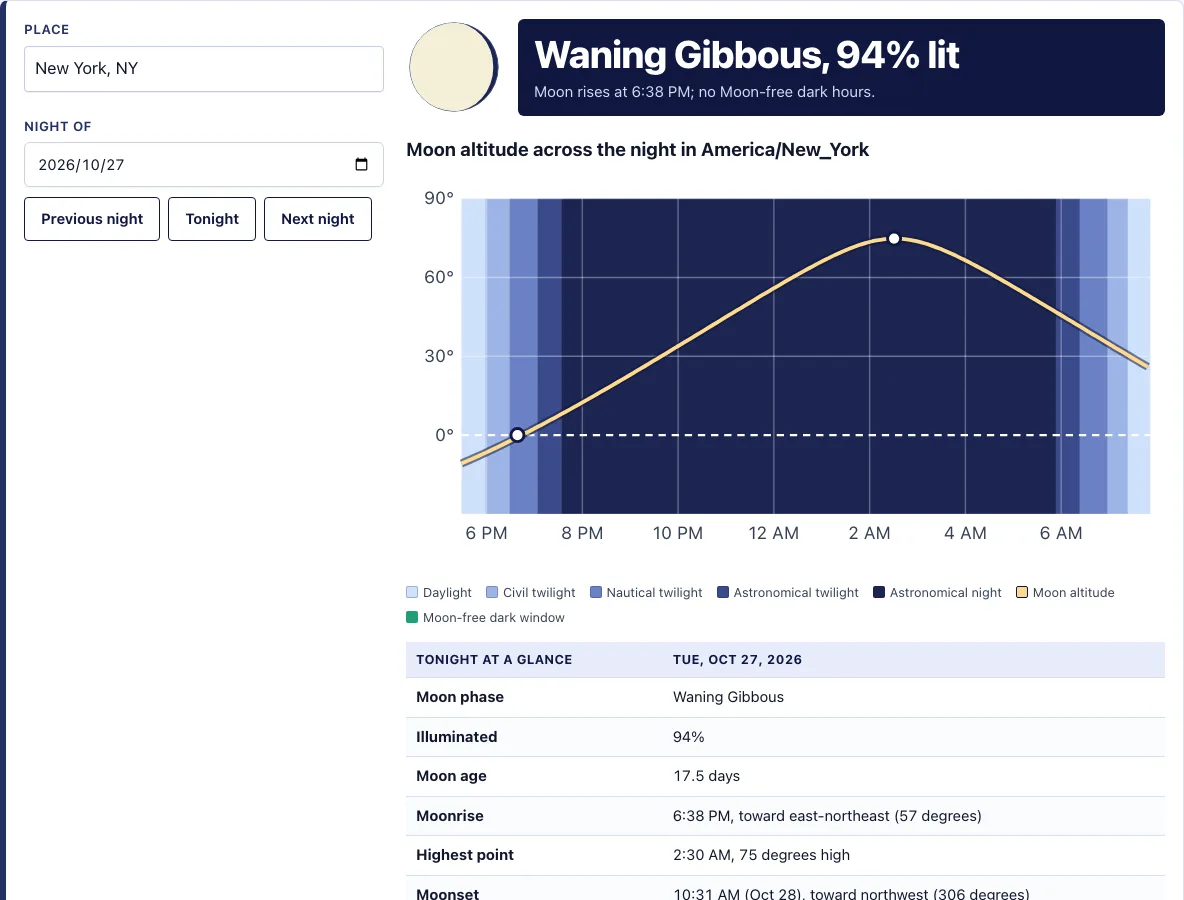Click the Moon-free dark window legend swatch
This screenshot has height=900, width=1184.
point(412,617)
